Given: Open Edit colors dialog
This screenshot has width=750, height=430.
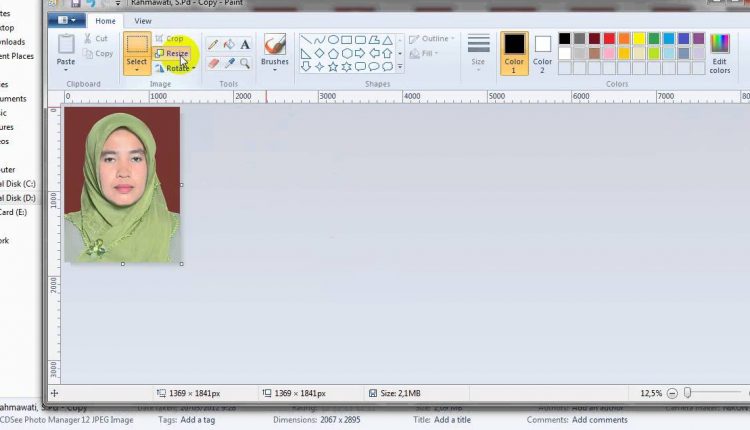Looking at the screenshot, I should pyautogui.click(x=719, y=54).
